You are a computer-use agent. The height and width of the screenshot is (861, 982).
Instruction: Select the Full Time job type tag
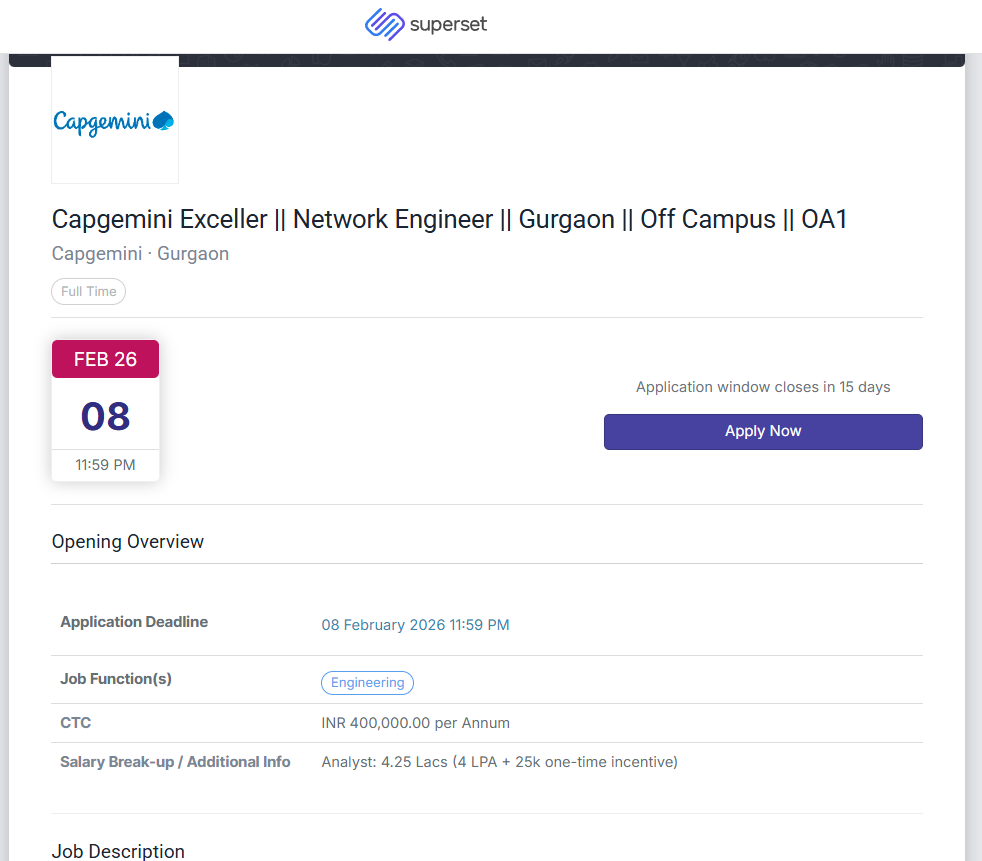pyautogui.click(x=89, y=292)
